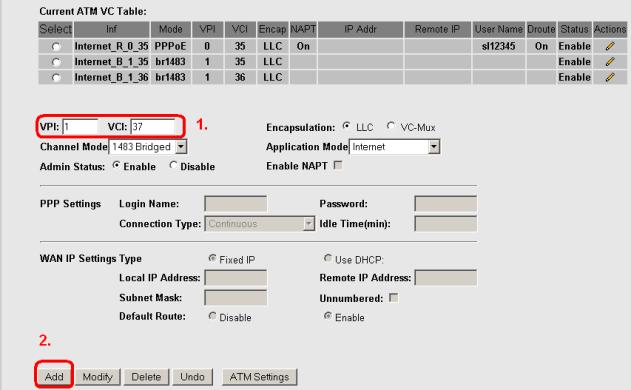
Task: Click the Password field
Action: click(445, 204)
